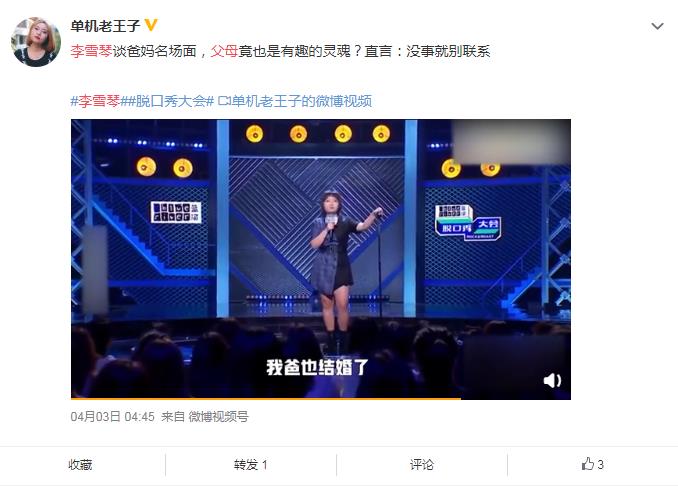Click the like count number 3

point(600,465)
